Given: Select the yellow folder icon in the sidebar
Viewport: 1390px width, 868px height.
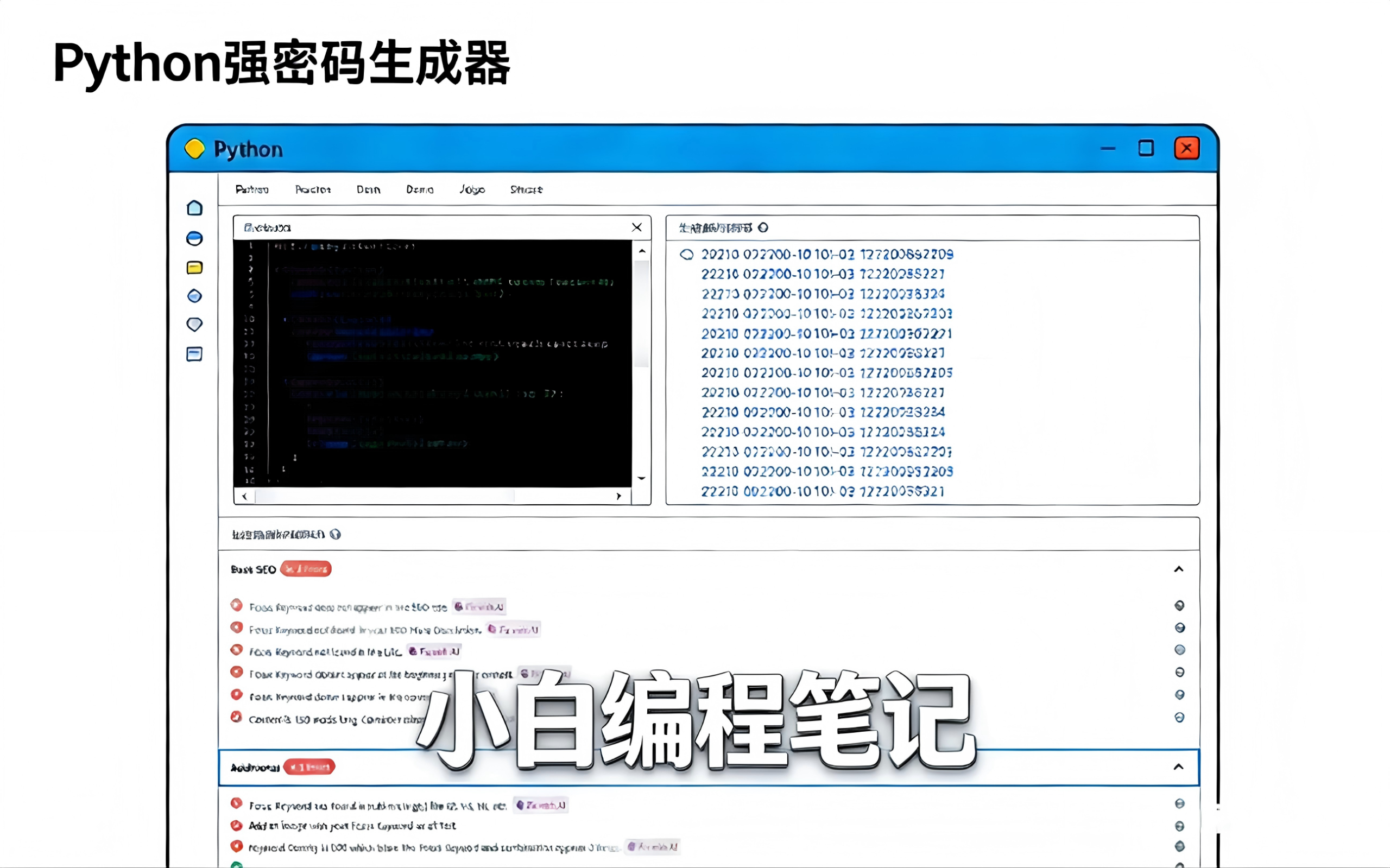Looking at the screenshot, I should (194, 268).
